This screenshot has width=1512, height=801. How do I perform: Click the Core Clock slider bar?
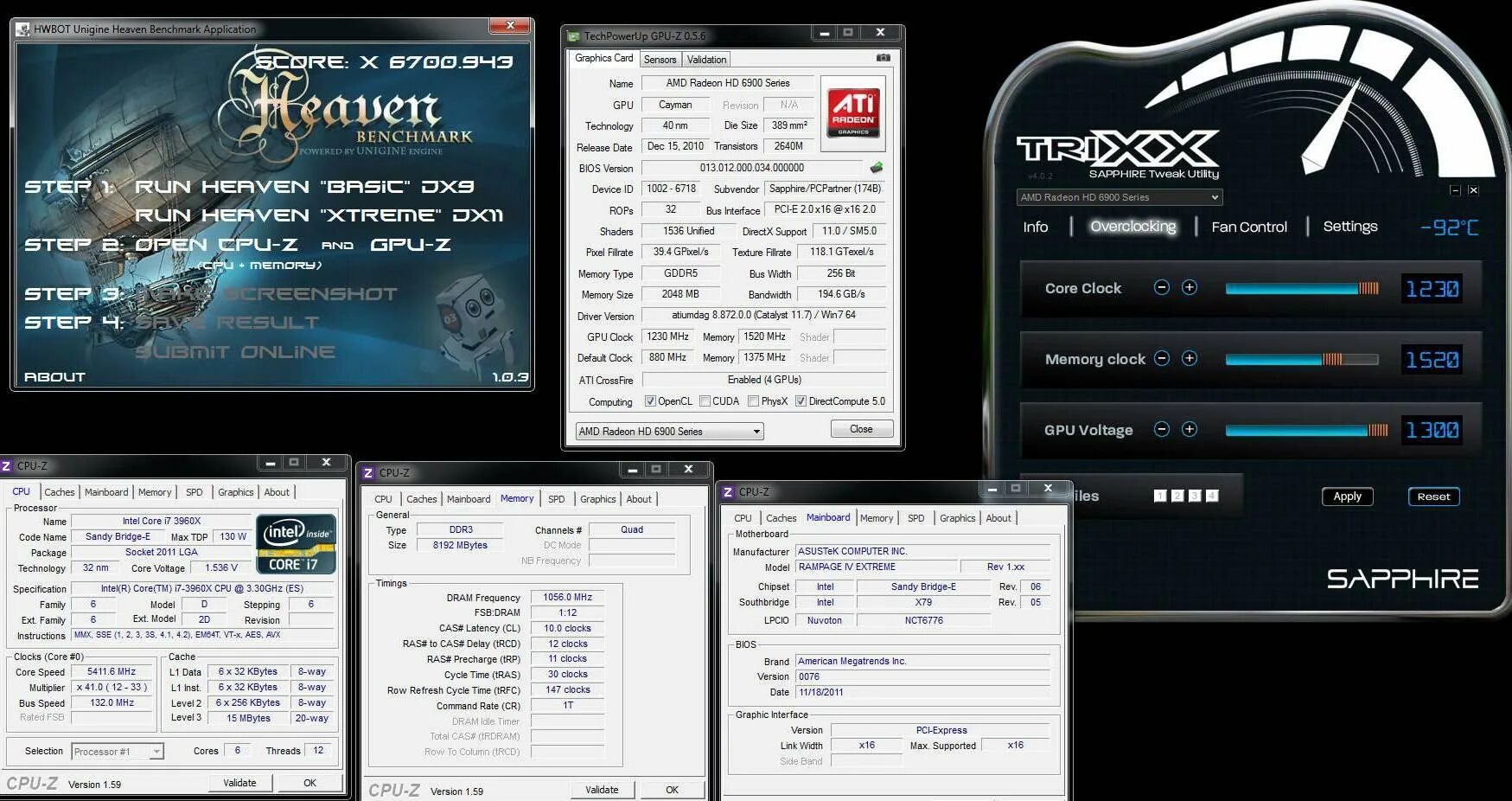point(1302,288)
